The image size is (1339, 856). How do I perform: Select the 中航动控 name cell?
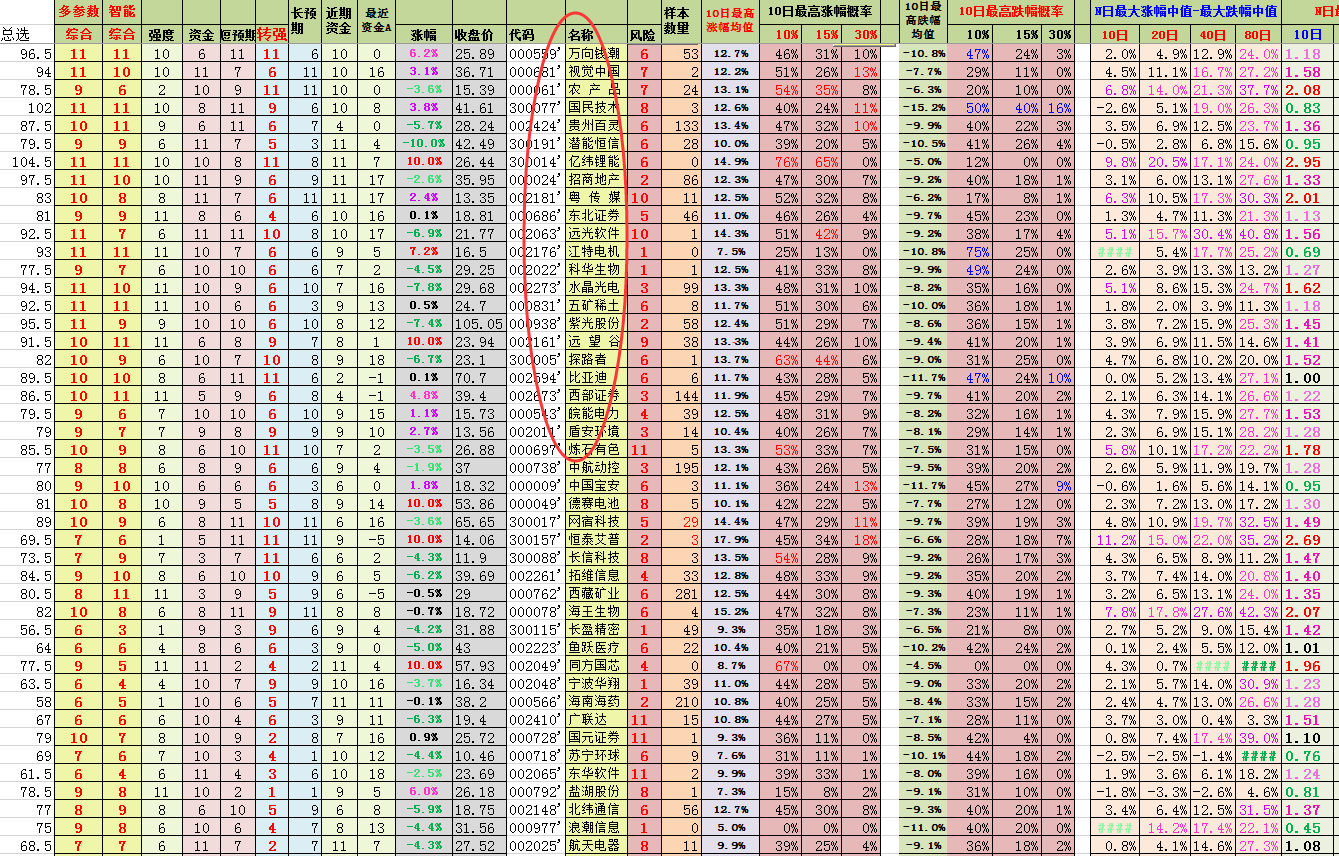[596, 467]
